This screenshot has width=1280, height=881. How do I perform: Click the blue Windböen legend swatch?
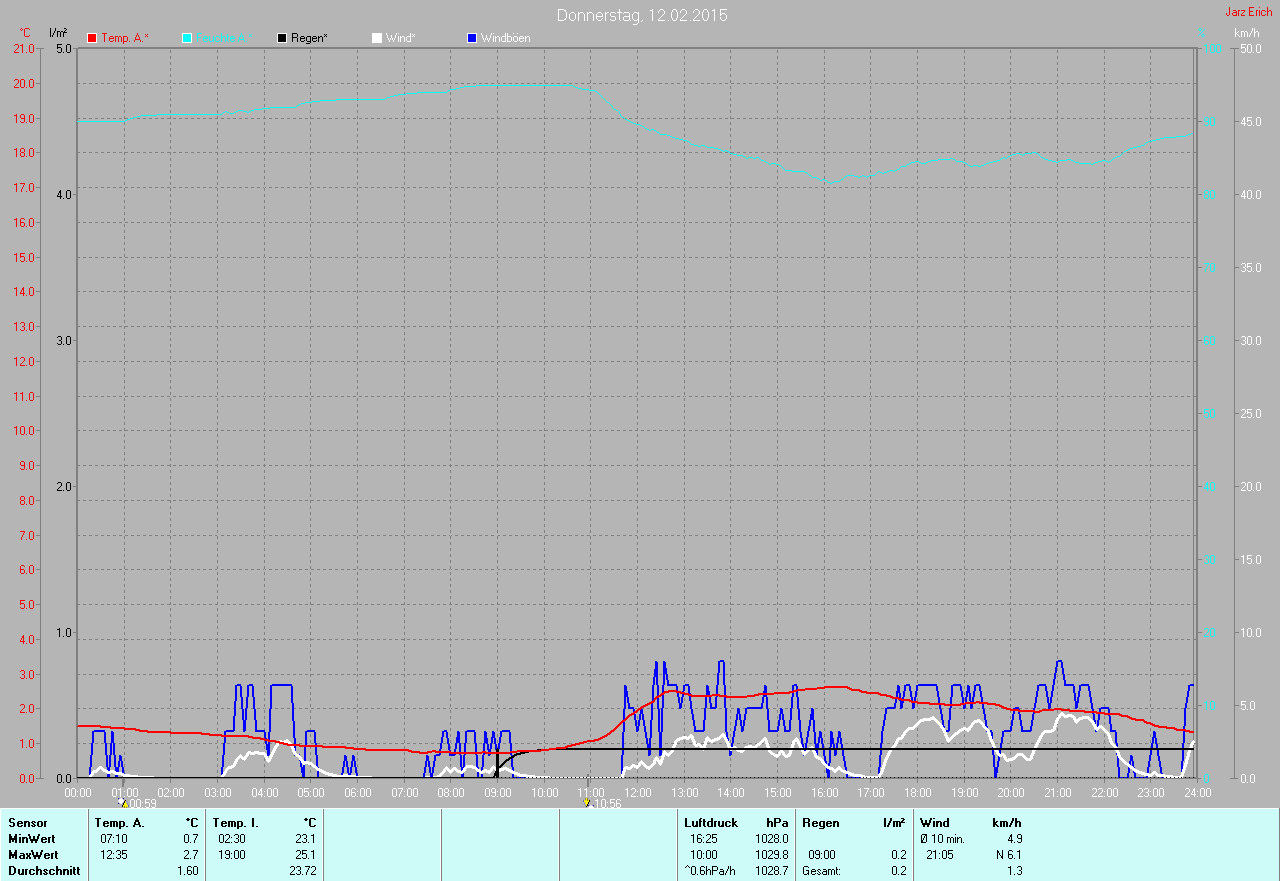tap(472, 38)
